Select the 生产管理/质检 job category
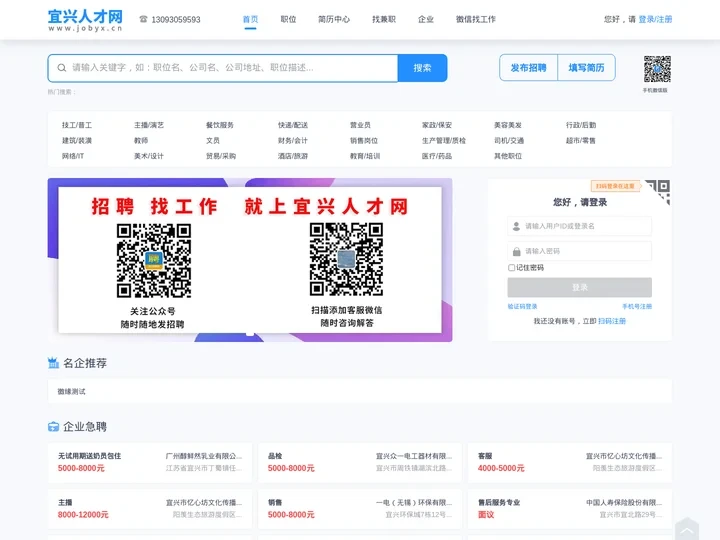 pyautogui.click(x=444, y=141)
